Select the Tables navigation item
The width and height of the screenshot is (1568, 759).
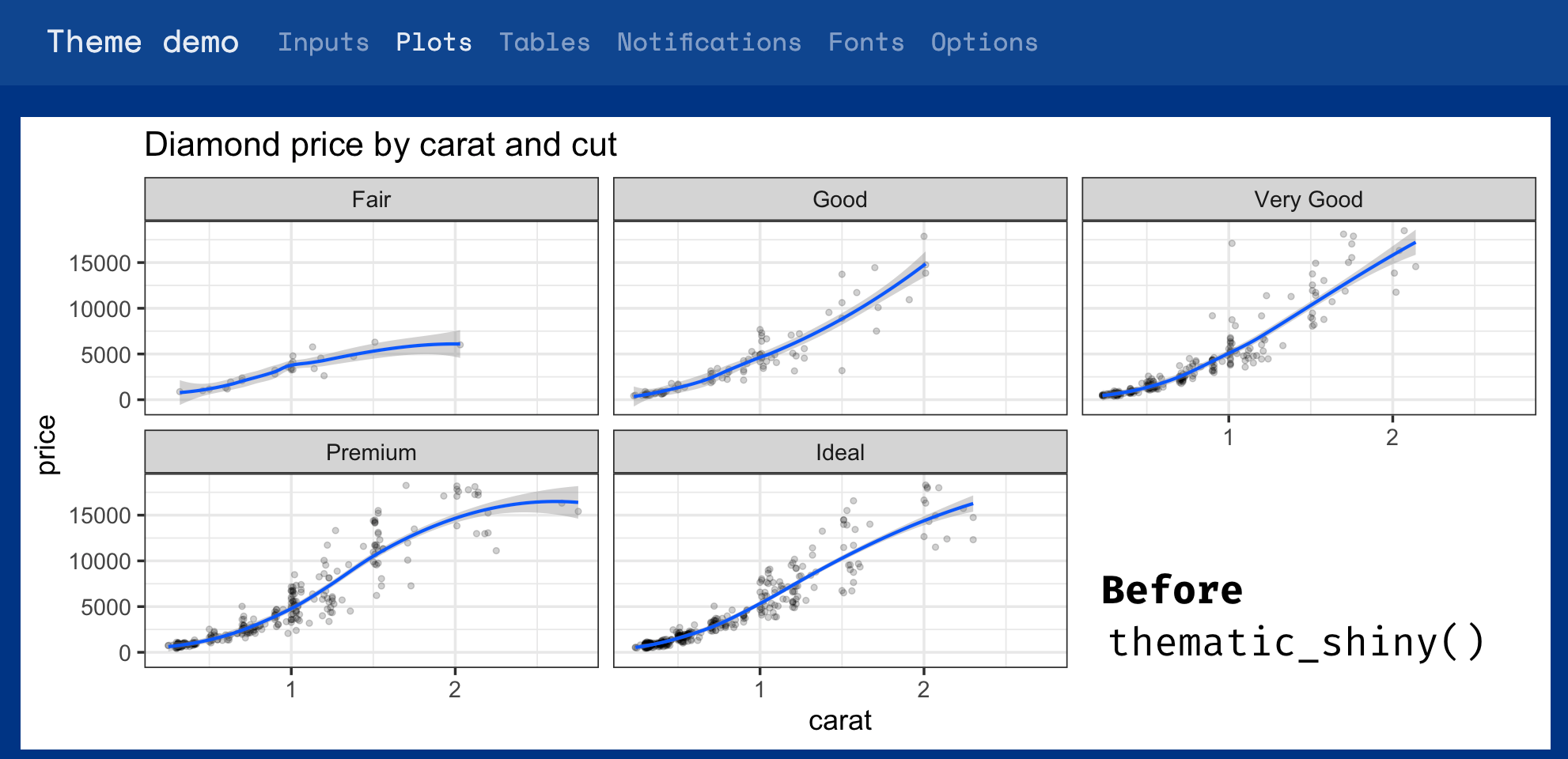point(544,42)
